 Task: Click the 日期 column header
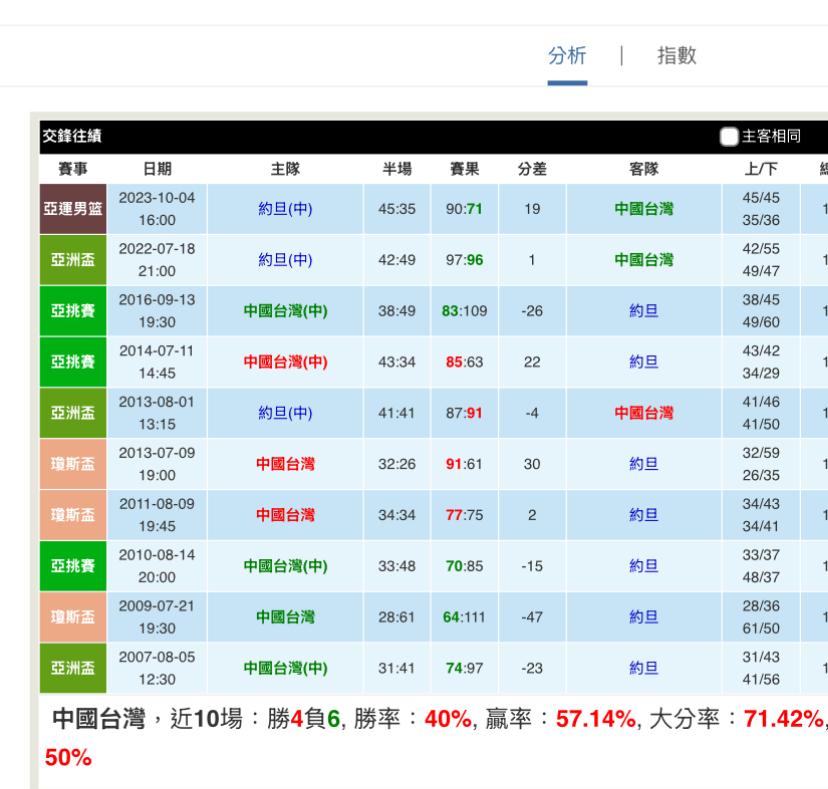[x=157, y=169]
